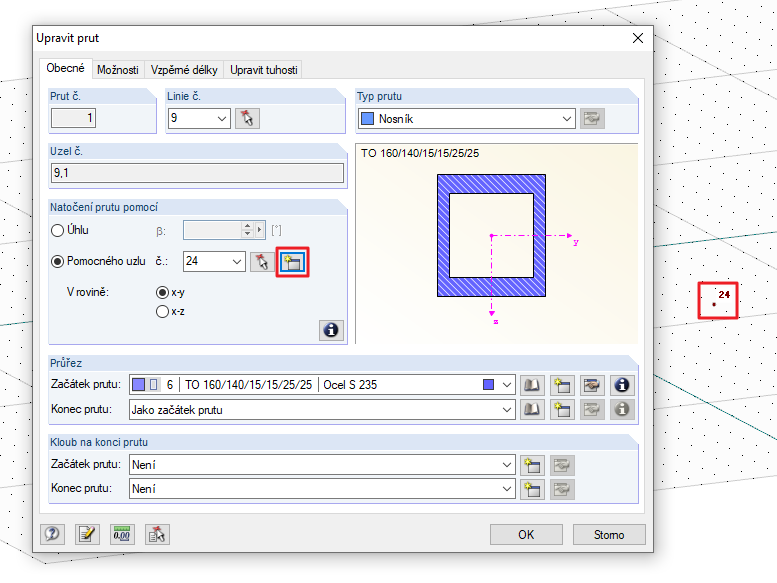Open Začátek prutu cross-section dropdown
The height and width of the screenshot is (583, 777).
point(506,385)
